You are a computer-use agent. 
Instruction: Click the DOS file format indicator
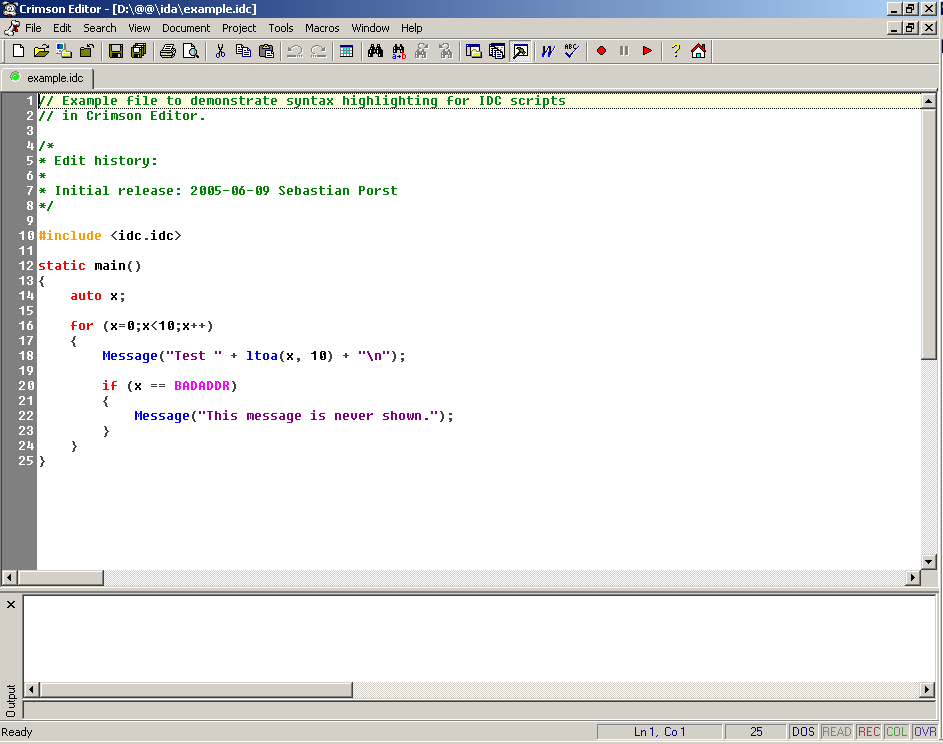(x=803, y=732)
